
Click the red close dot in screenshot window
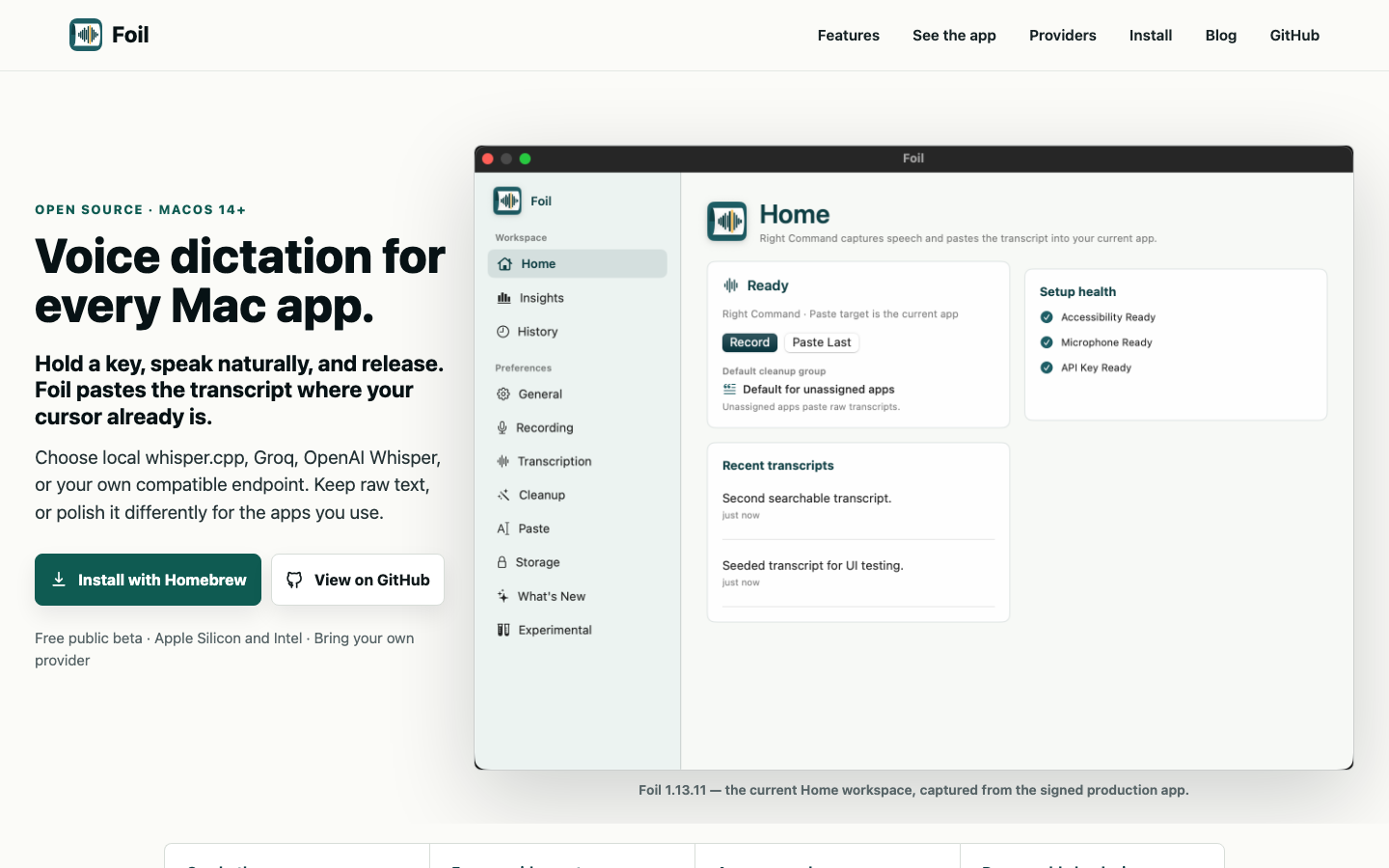click(488, 159)
